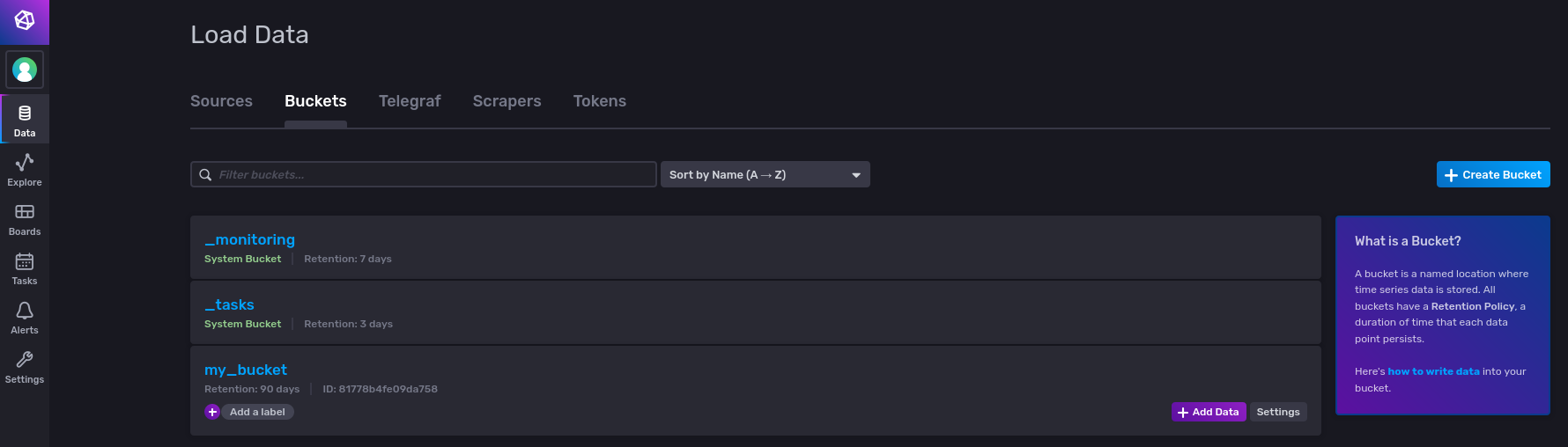Screen dimensions: 1568x447
Task: Open the Data section in sidebar
Action: [x=25, y=119]
